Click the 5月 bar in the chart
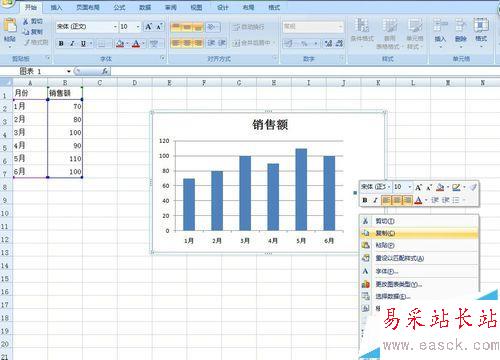 pyautogui.click(x=301, y=190)
